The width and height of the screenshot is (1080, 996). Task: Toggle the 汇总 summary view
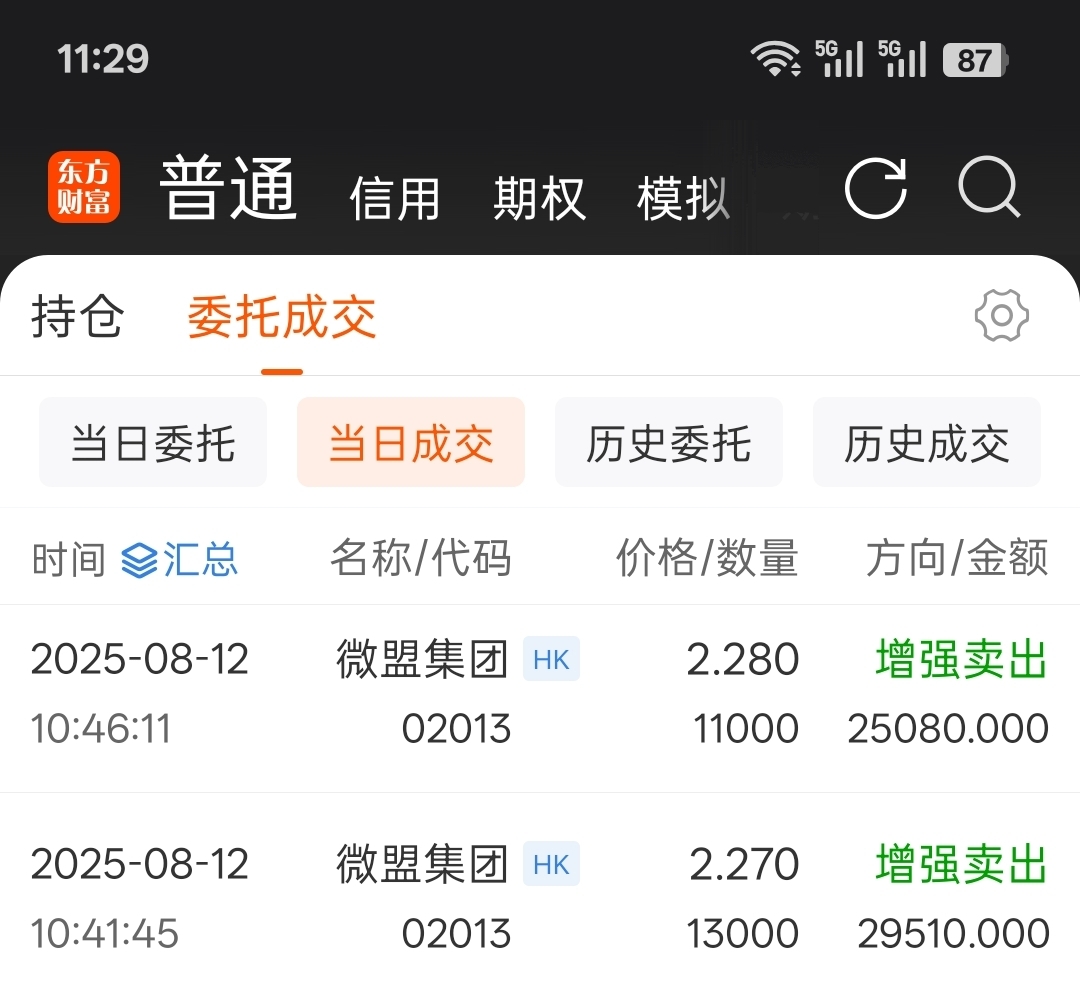(x=180, y=560)
